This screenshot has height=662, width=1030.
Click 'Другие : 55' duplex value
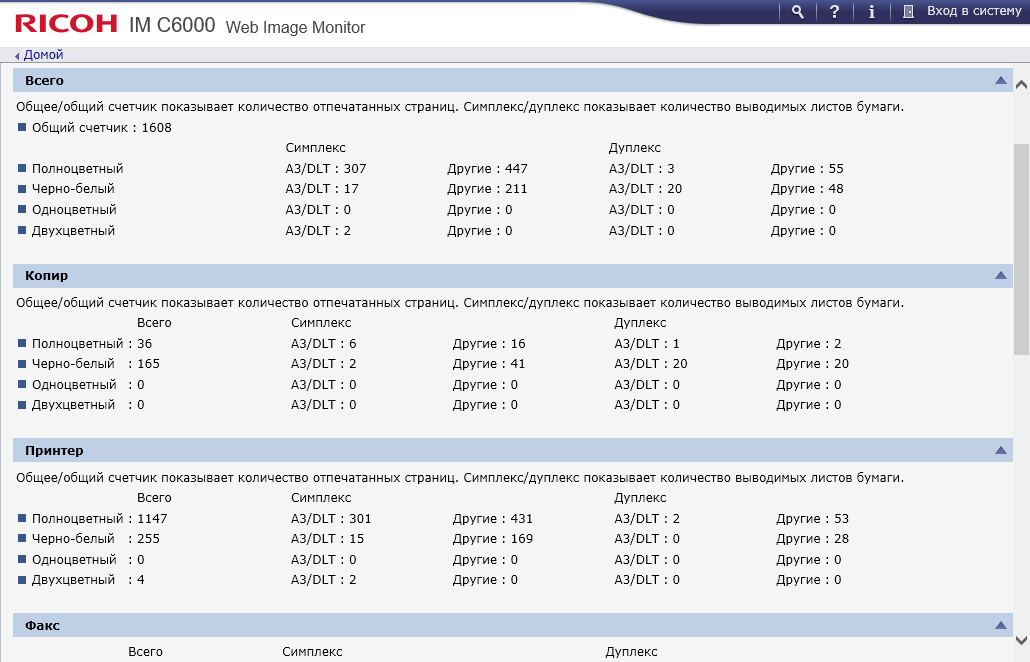(x=807, y=168)
